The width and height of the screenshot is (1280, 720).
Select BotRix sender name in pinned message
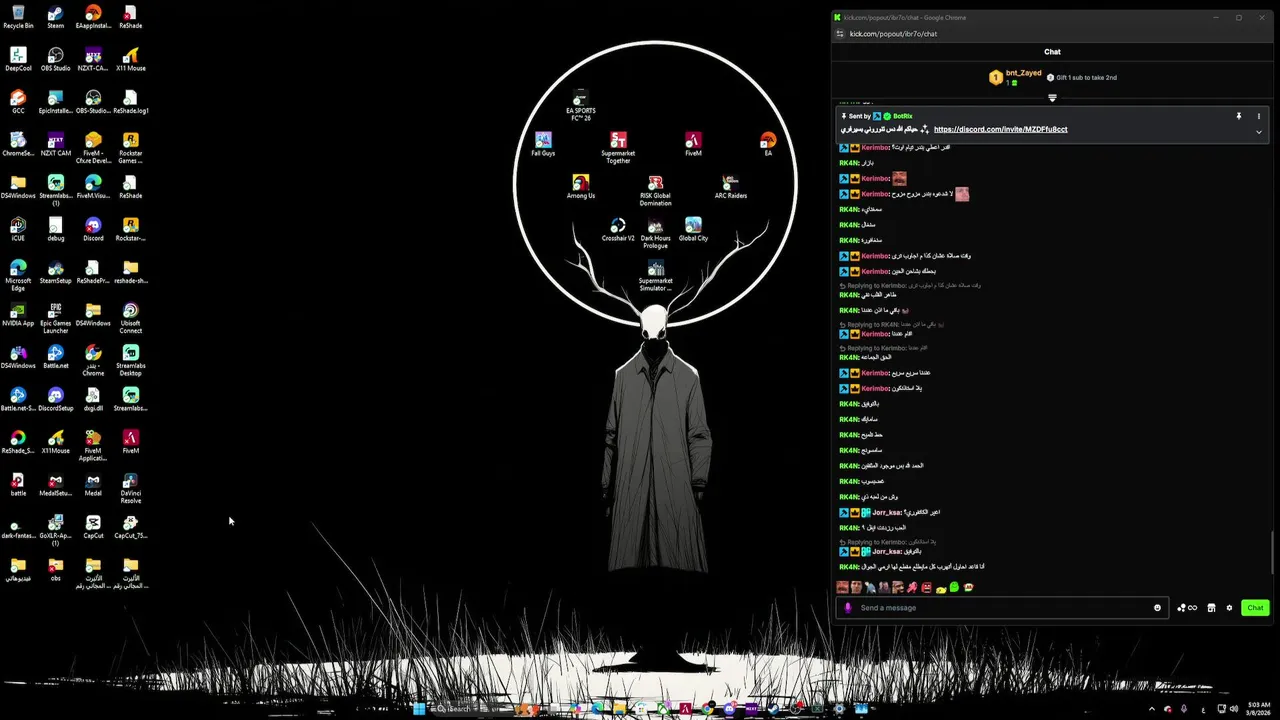pyautogui.click(x=903, y=116)
